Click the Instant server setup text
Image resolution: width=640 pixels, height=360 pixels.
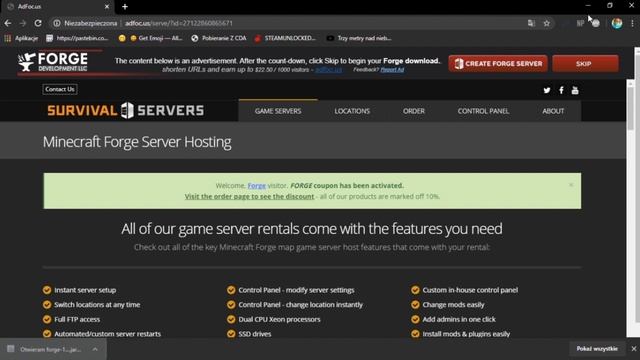coord(85,290)
